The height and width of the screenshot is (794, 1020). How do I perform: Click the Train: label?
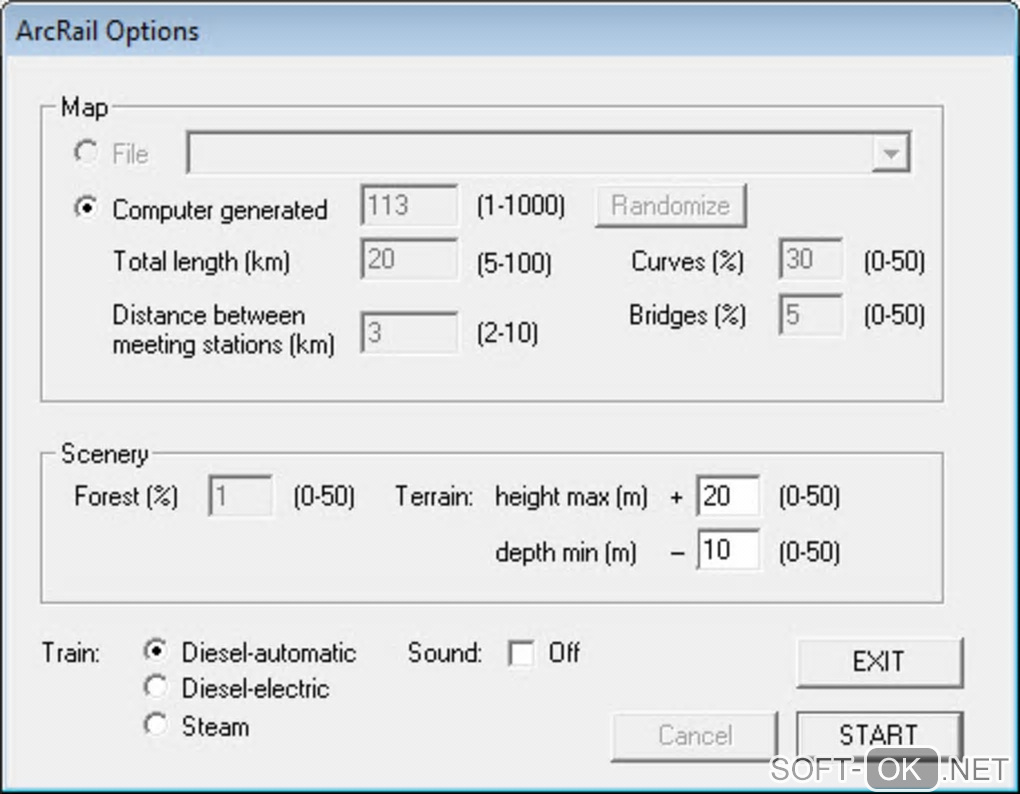[71, 652]
